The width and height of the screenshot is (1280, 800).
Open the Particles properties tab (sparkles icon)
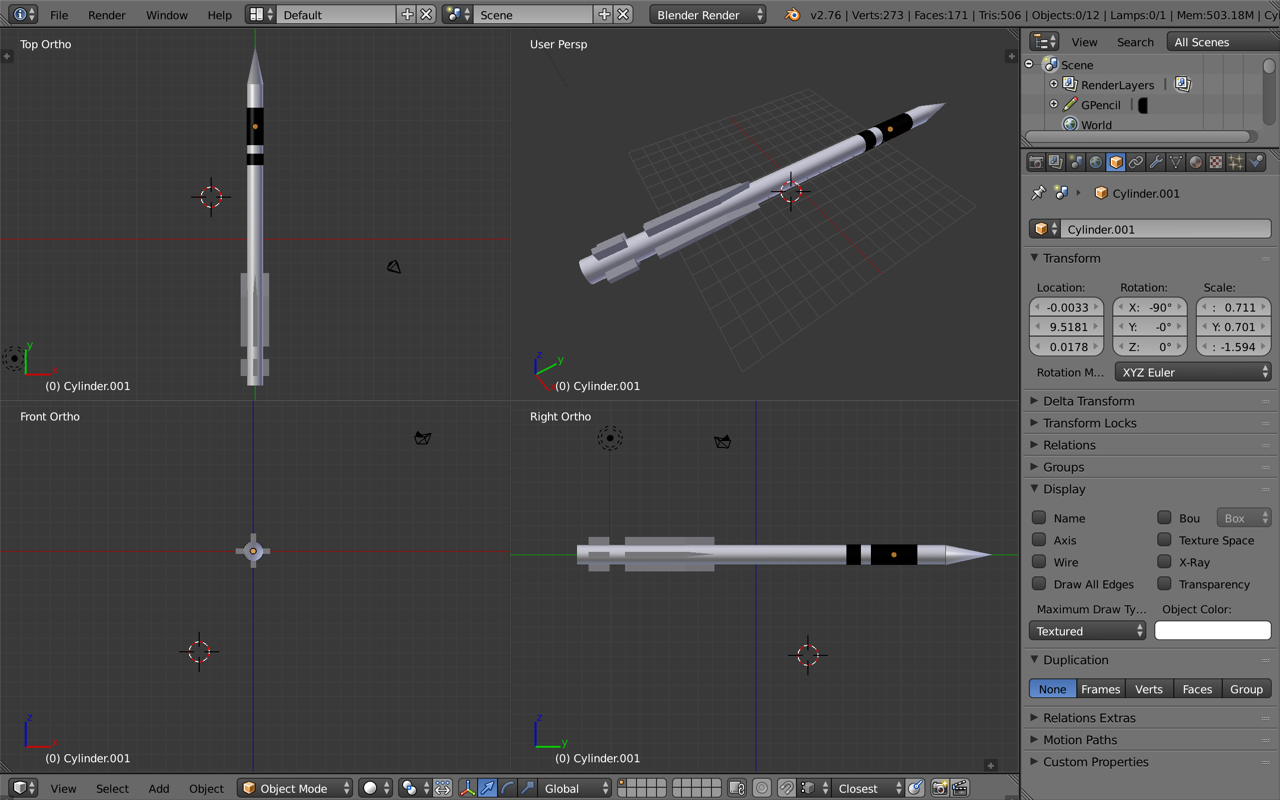[1236, 162]
